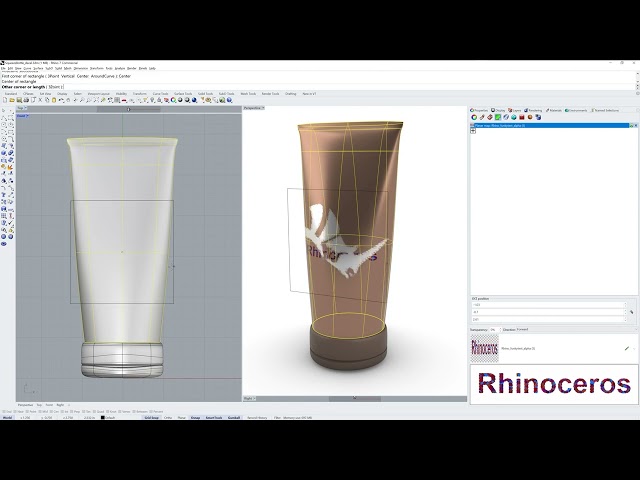Click the pick UVZ position button
Viewport: 640px width, 480px height.
pos(631,312)
